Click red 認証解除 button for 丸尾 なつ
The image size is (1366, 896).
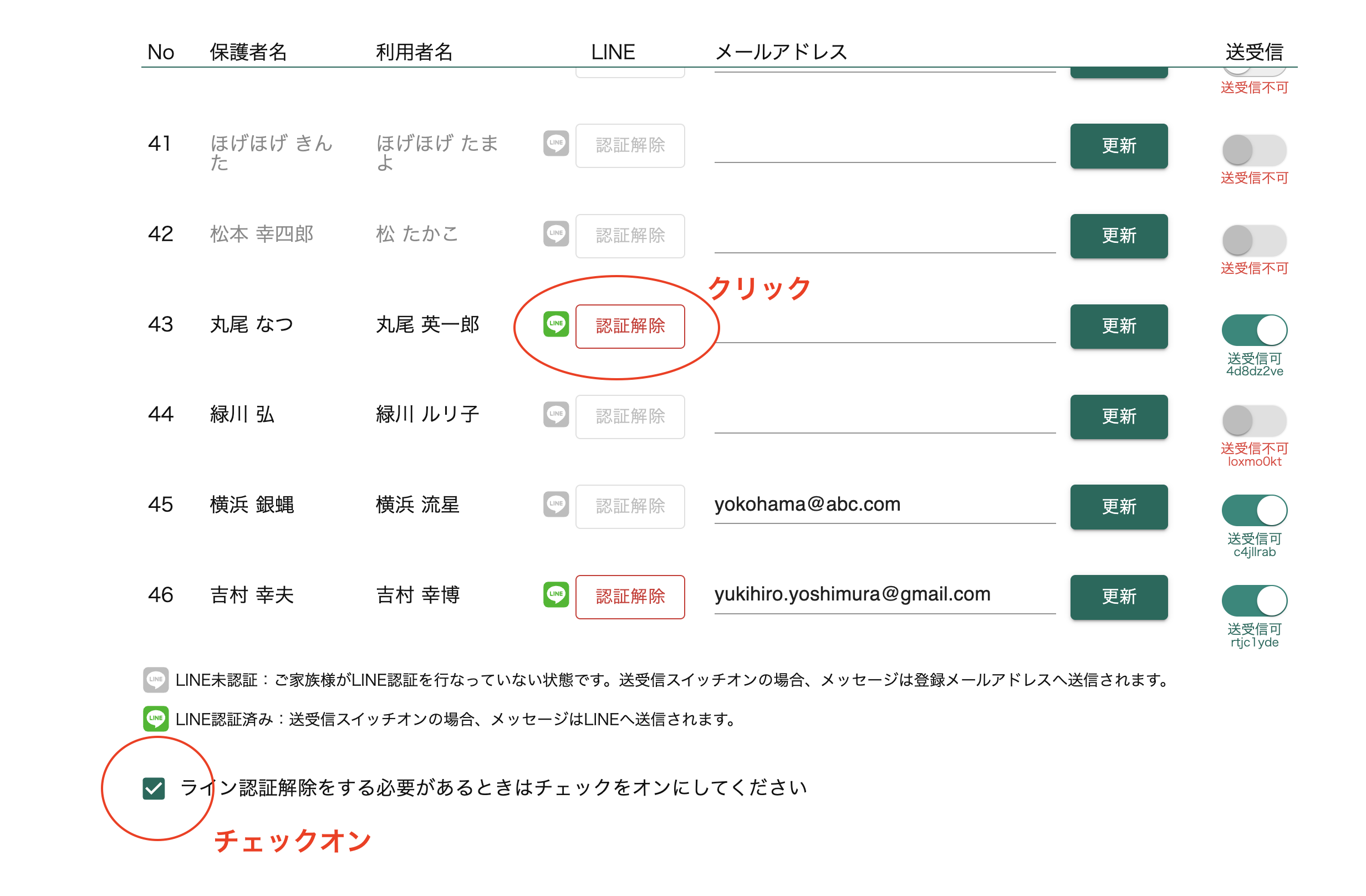(x=630, y=326)
